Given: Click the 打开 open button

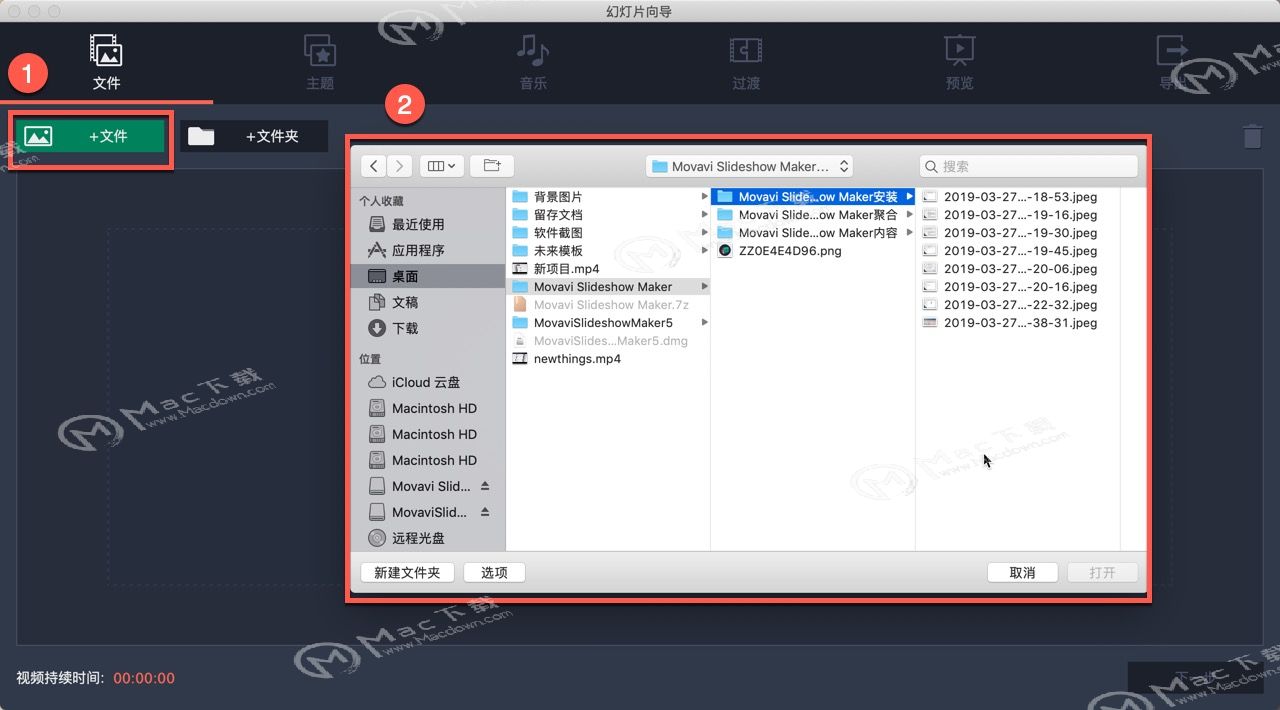Looking at the screenshot, I should 1102,573.
